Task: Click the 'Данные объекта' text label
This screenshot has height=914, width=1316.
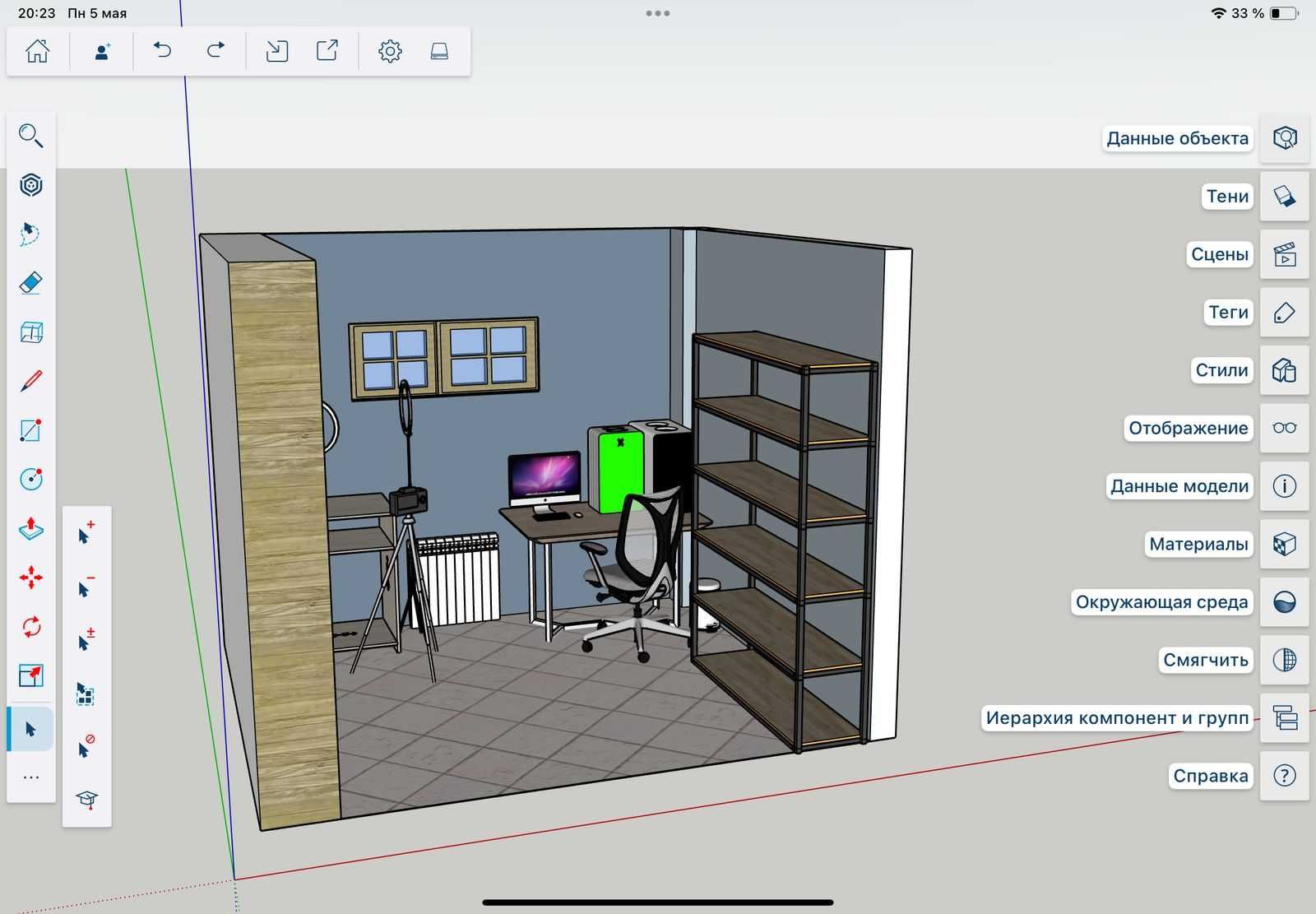Action: point(1177,138)
